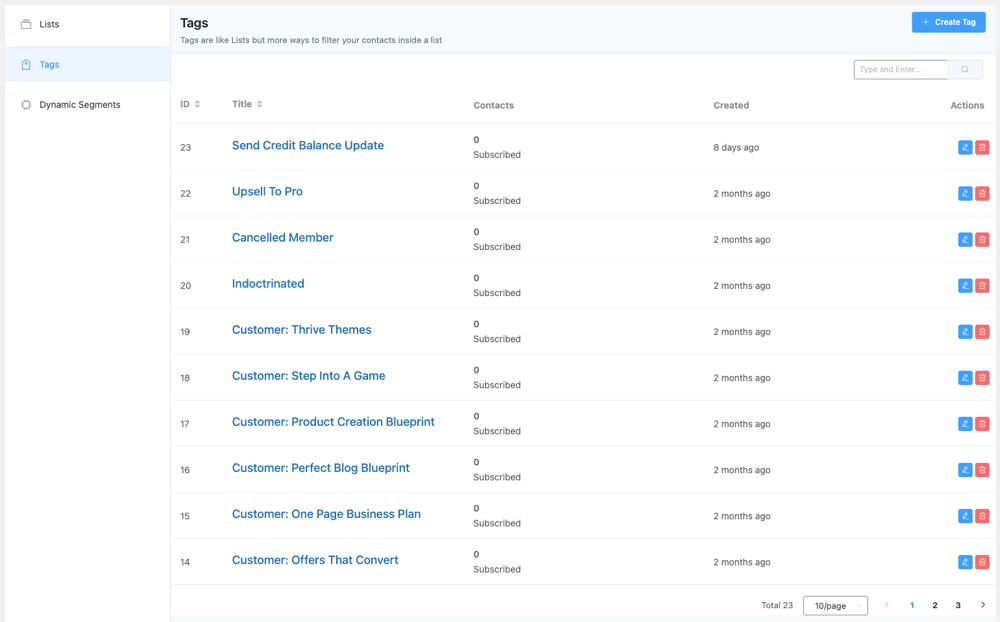Edit the Upsell To Pro tag
1000x622 pixels.
tap(965, 193)
